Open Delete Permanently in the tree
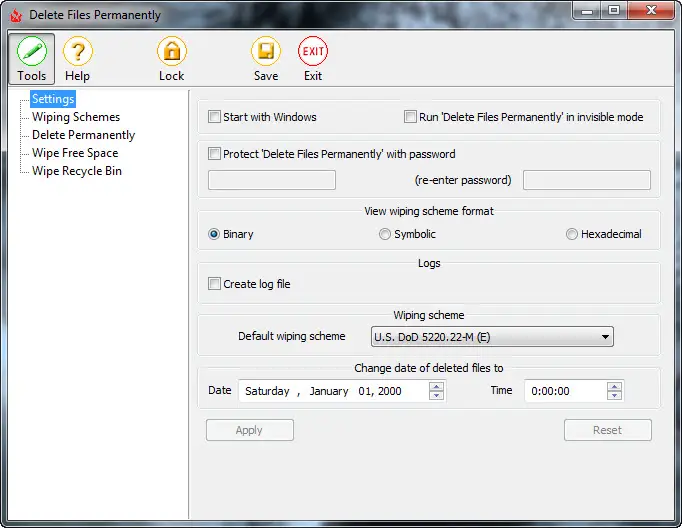Image resolution: width=682 pixels, height=528 pixels. pyautogui.click(x=84, y=135)
